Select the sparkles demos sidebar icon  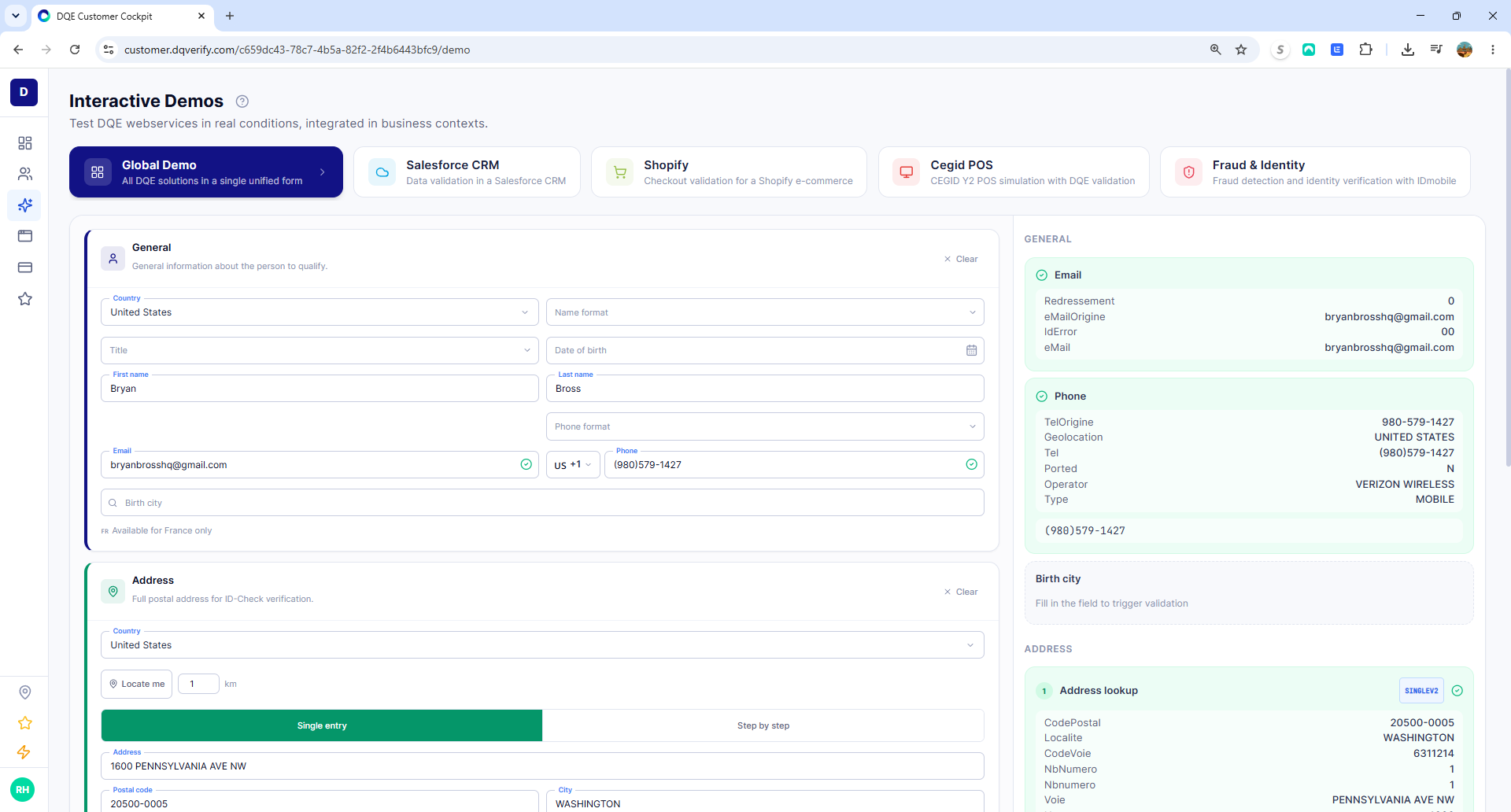[x=25, y=205]
